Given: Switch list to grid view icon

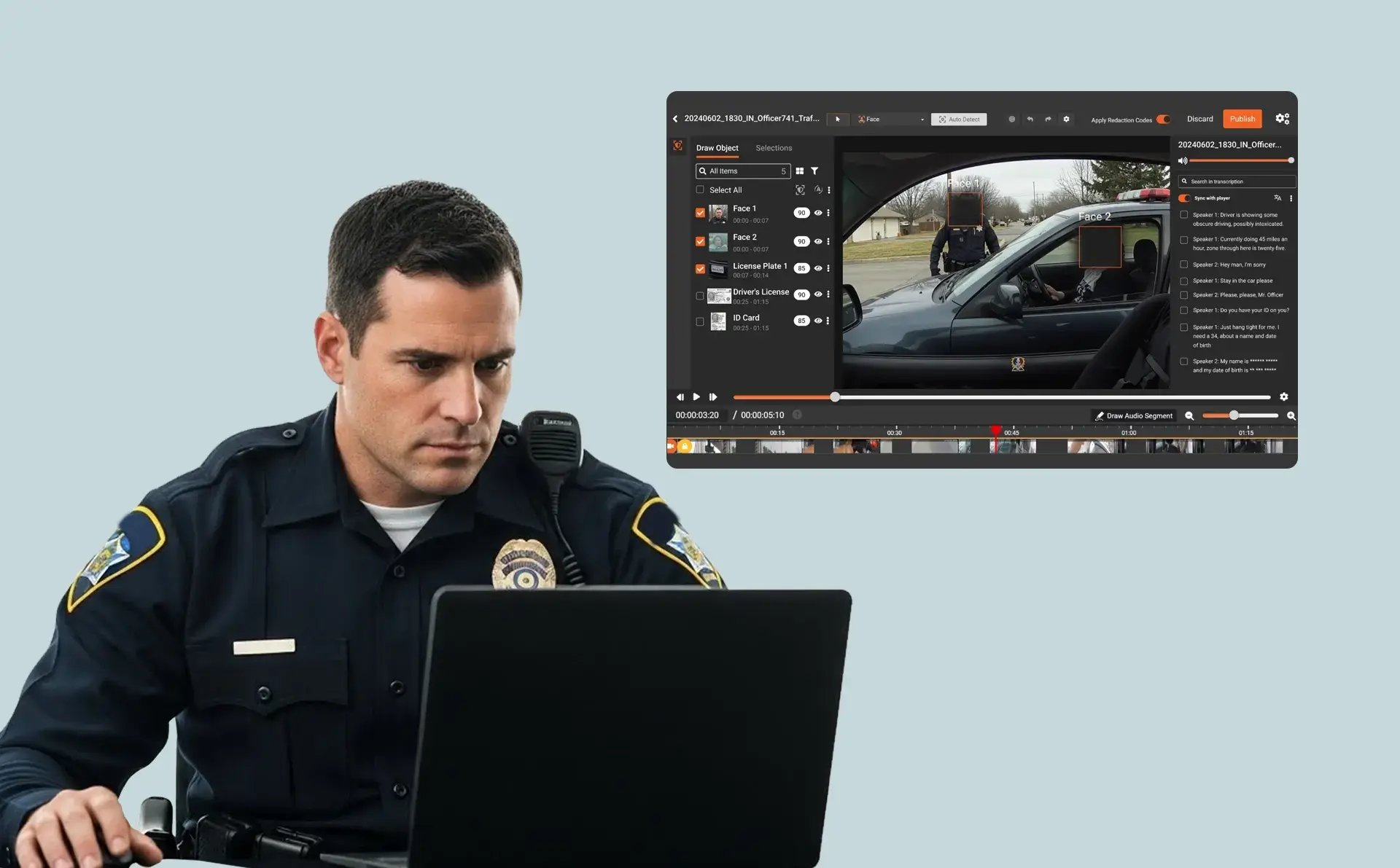Looking at the screenshot, I should click(x=800, y=171).
